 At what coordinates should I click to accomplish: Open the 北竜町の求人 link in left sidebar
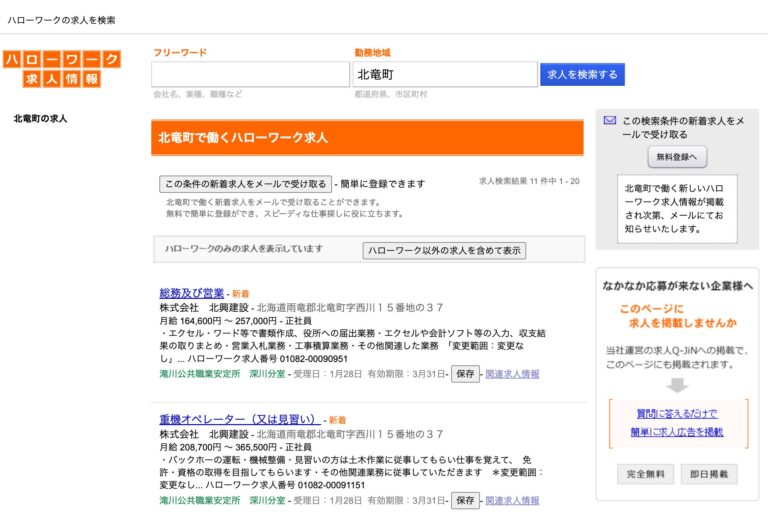41,119
